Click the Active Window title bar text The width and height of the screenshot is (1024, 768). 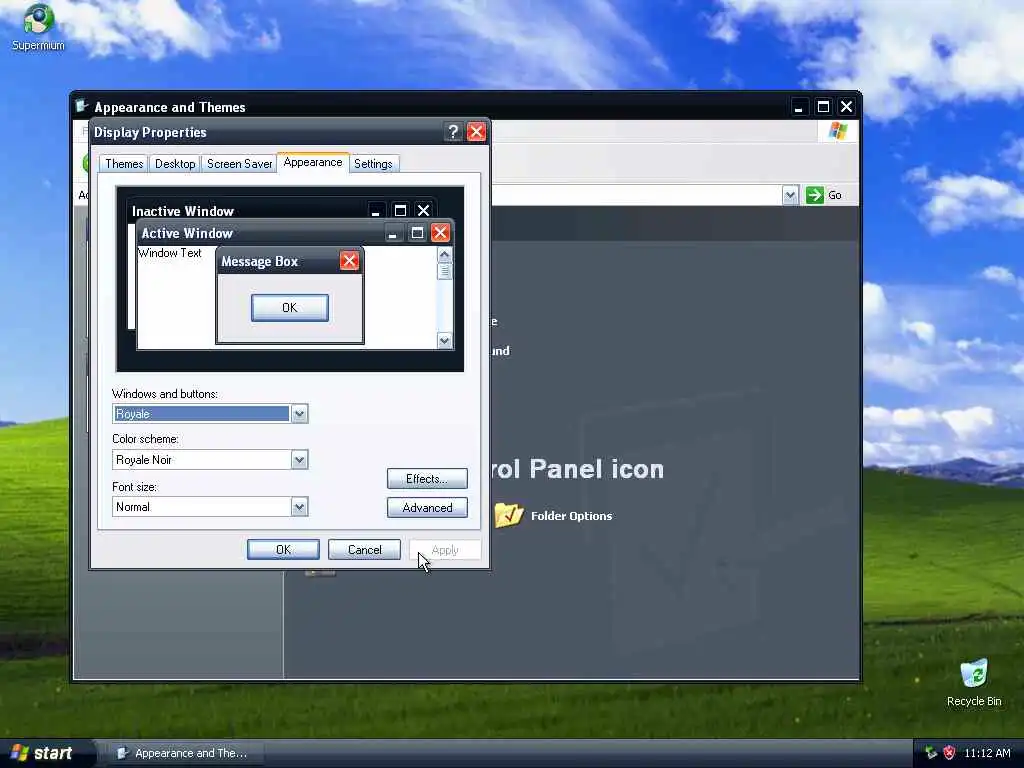[x=187, y=233]
